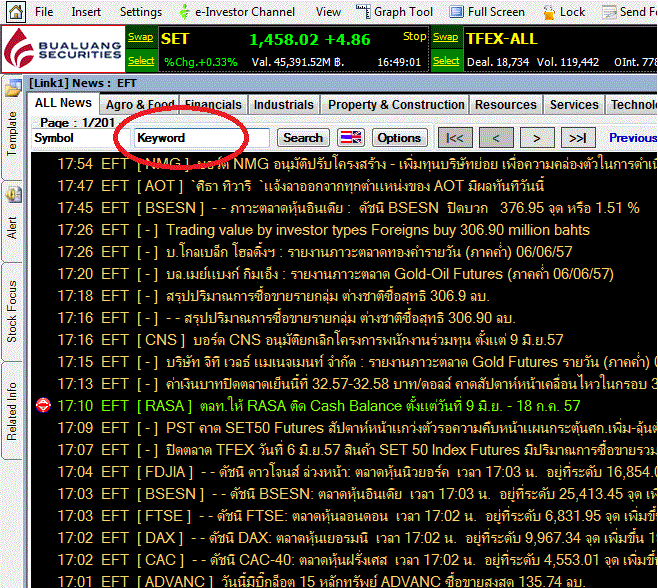Click the red marker beside RASA news
This screenshot has width=658, height=588.
(x=43, y=405)
